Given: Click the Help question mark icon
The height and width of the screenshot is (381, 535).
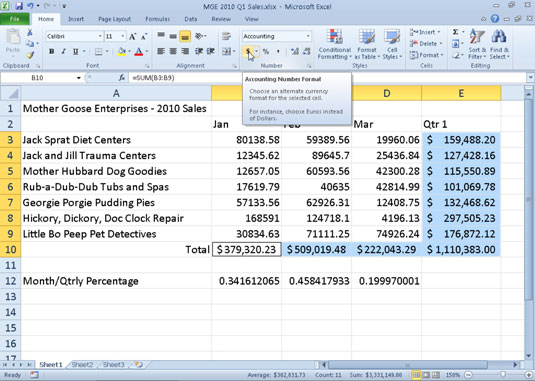Looking at the screenshot, I should click(x=495, y=19).
